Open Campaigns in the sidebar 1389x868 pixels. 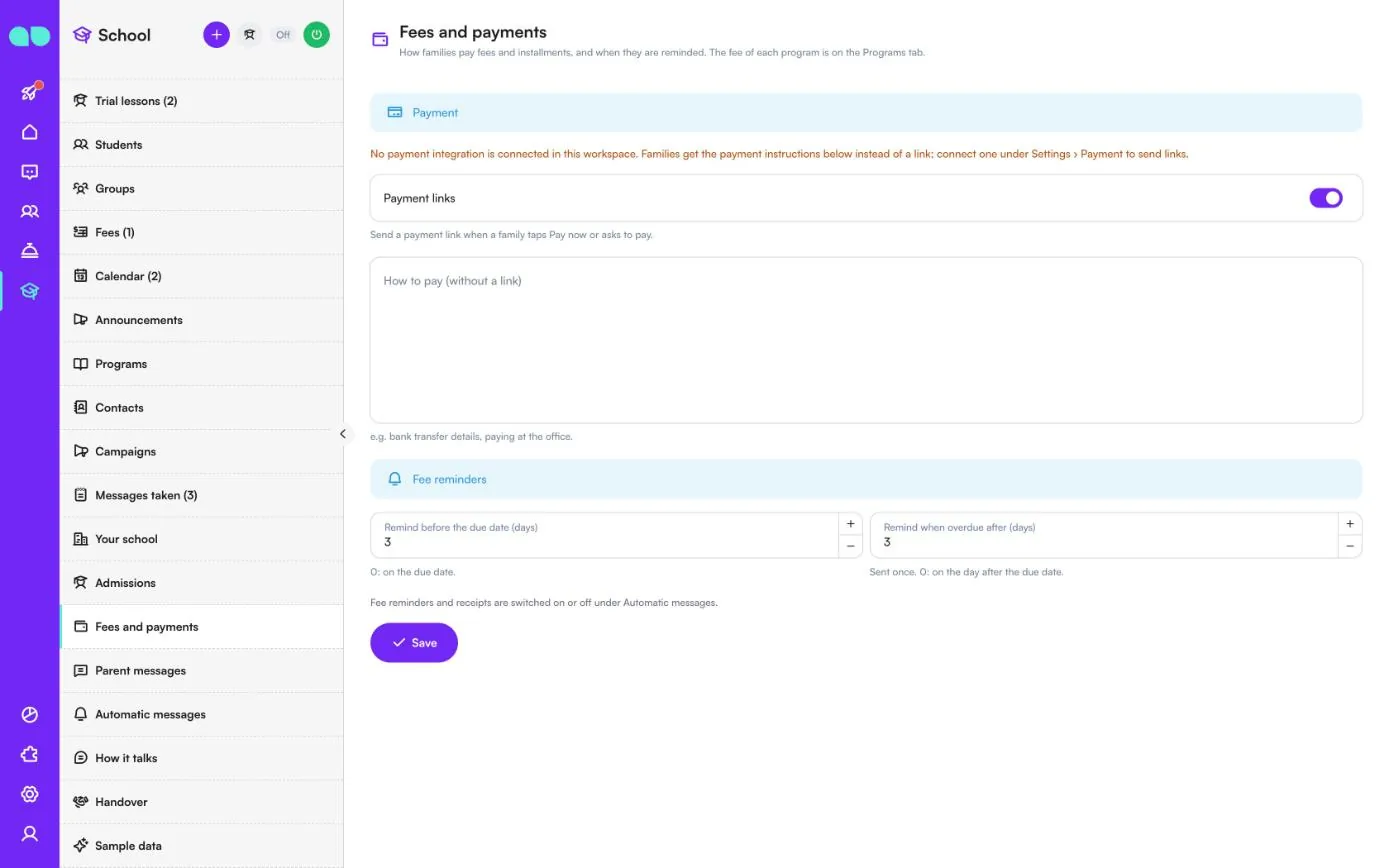pyautogui.click(x=202, y=452)
